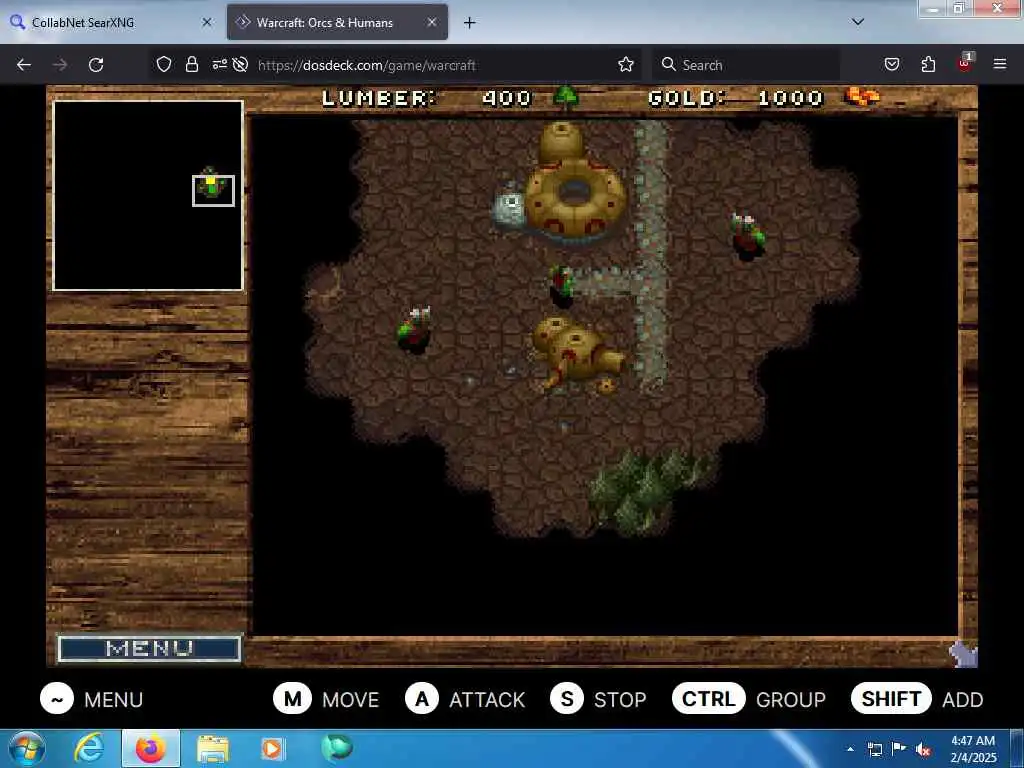1024x768 pixels.
Task: Tap the tilde MENU key button
Action: point(57,699)
